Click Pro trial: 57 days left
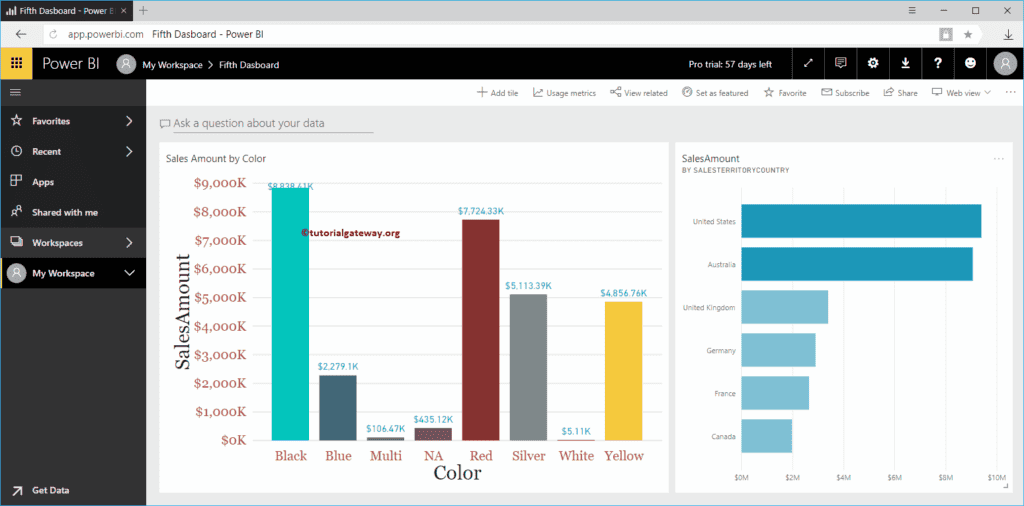Viewport: 1024px width, 506px height. click(730, 64)
